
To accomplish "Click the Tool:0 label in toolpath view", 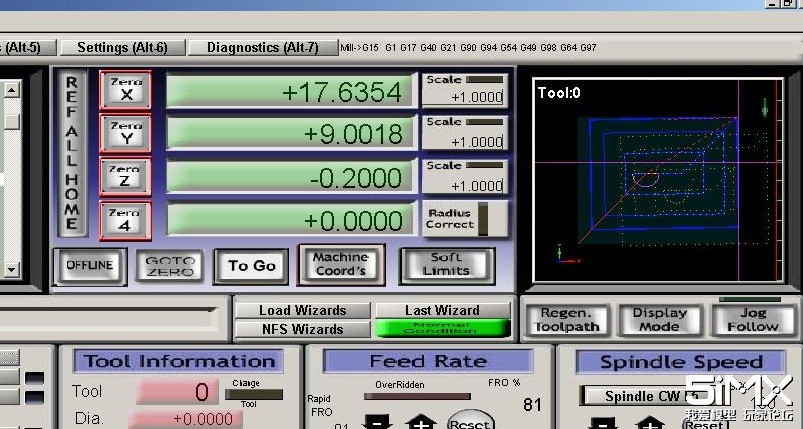I will [559, 93].
